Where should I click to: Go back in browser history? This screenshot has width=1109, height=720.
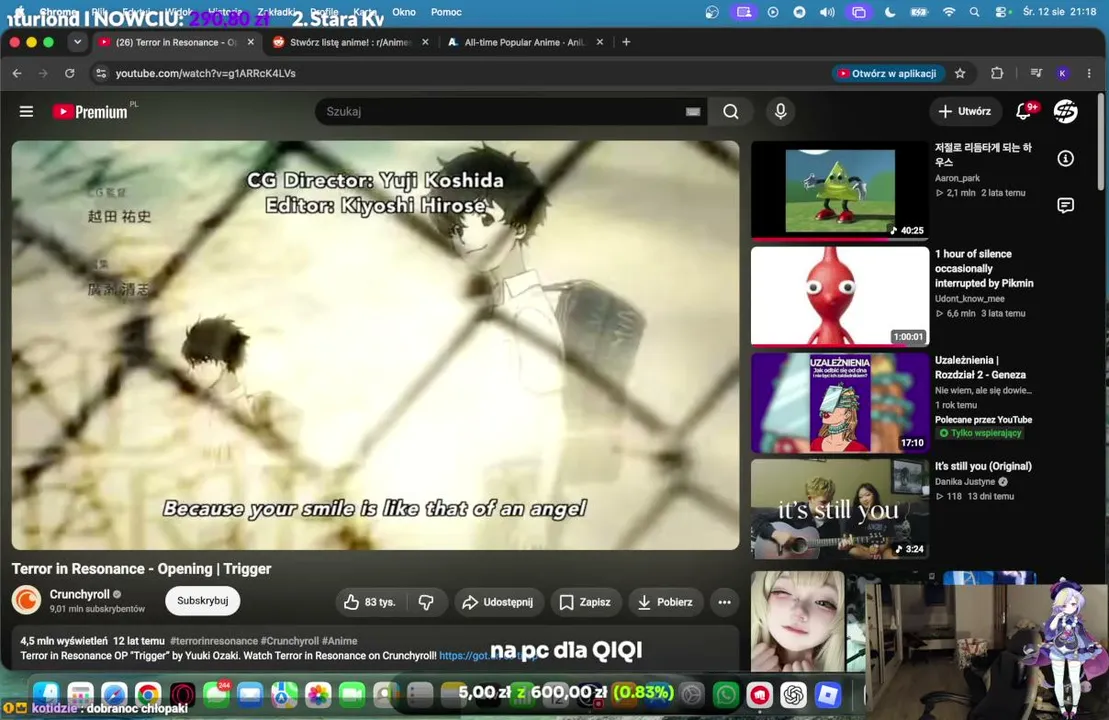17,73
